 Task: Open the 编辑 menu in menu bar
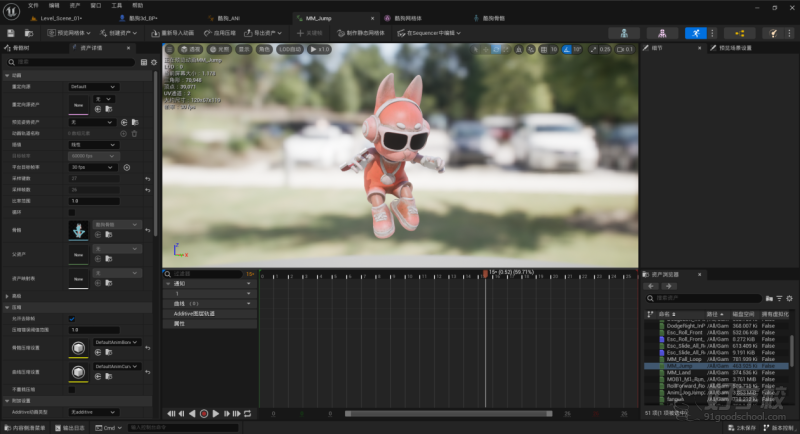[54, 5]
